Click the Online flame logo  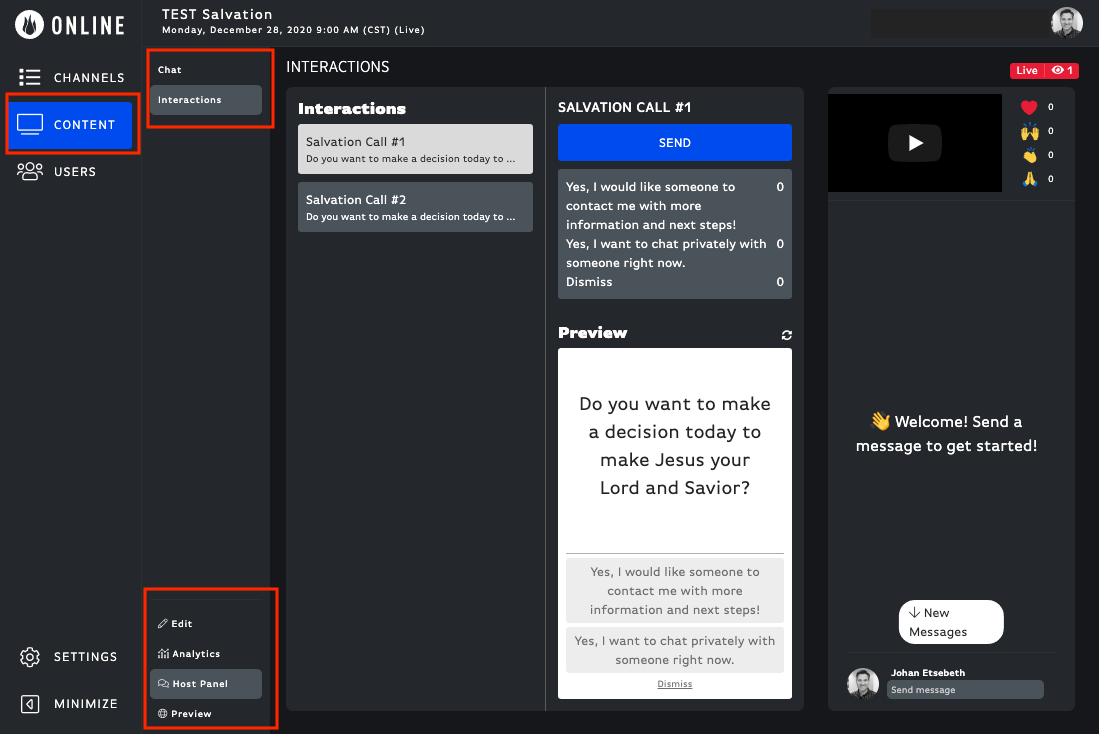29,25
